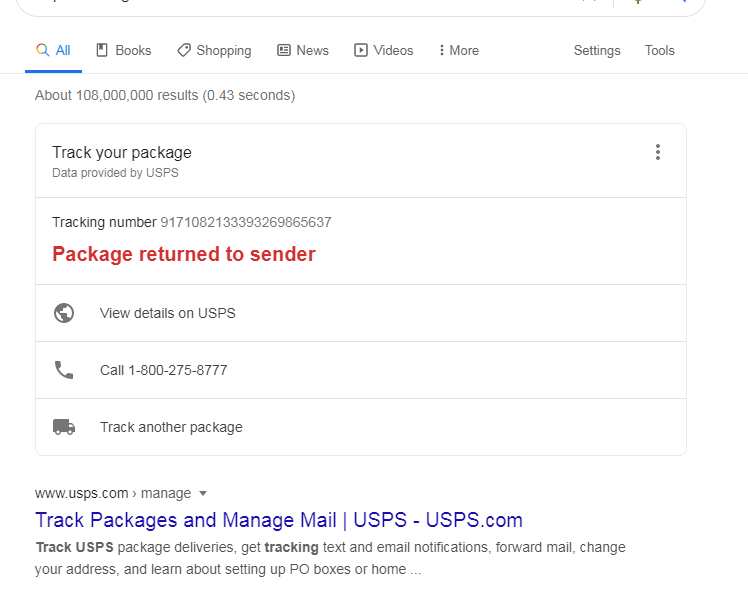The height and width of the screenshot is (599, 748).
Task: Select View details on USPS
Action: (168, 313)
